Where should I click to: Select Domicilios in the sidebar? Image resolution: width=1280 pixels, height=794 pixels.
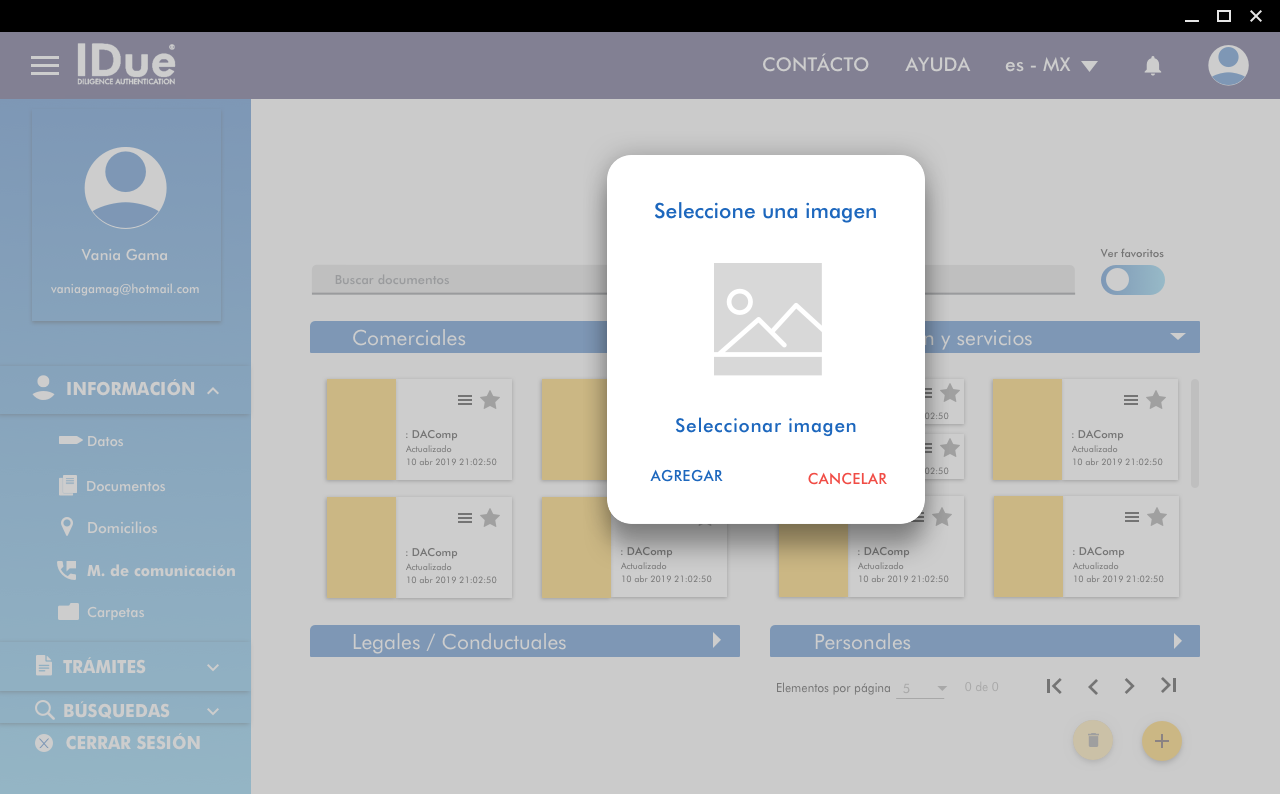click(x=121, y=528)
